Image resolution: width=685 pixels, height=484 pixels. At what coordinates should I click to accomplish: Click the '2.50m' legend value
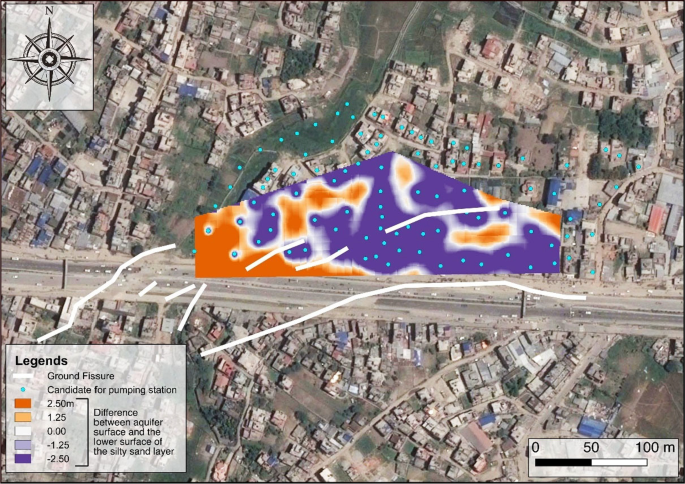pyautogui.click(x=61, y=404)
